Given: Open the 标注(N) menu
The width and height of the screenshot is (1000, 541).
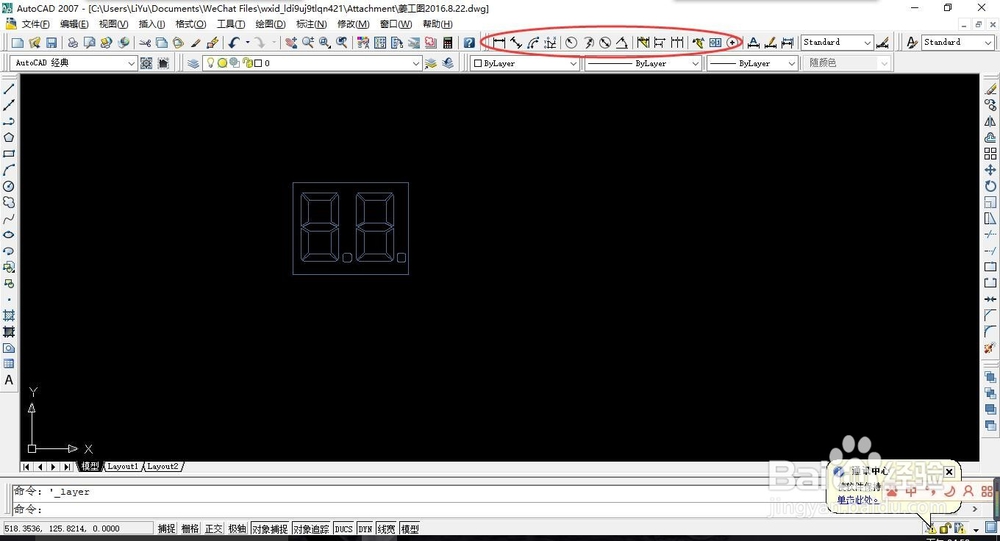Looking at the screenshot, I should [x=311, y=24].
